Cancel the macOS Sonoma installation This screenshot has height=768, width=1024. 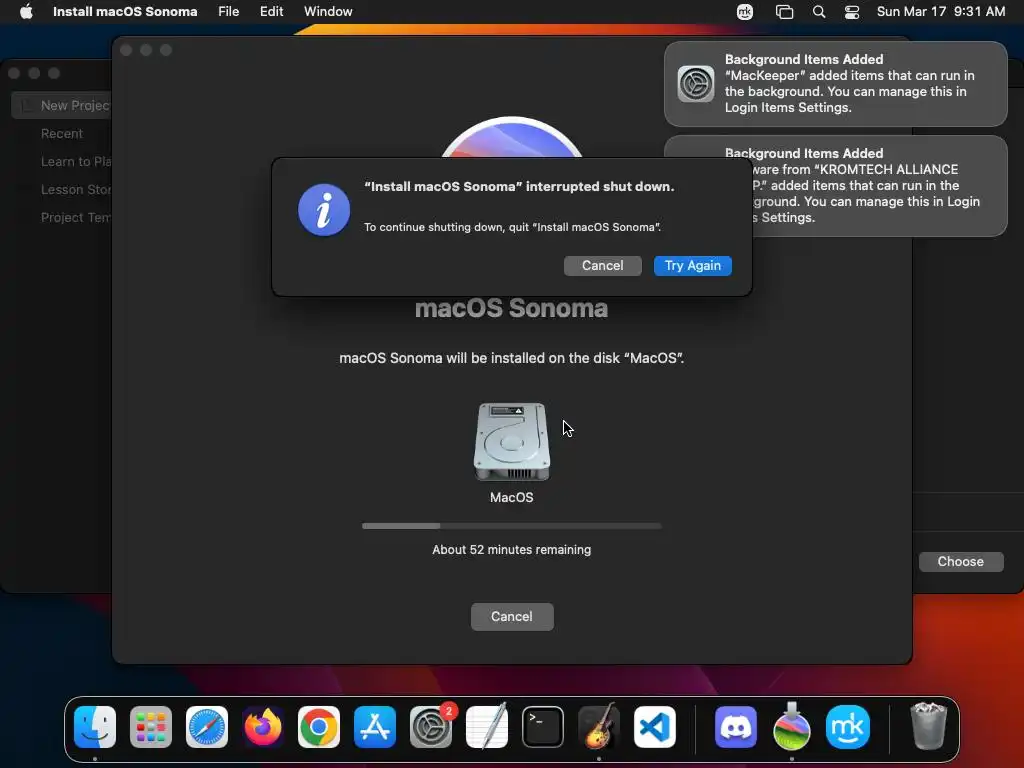(x=512, y=616)
